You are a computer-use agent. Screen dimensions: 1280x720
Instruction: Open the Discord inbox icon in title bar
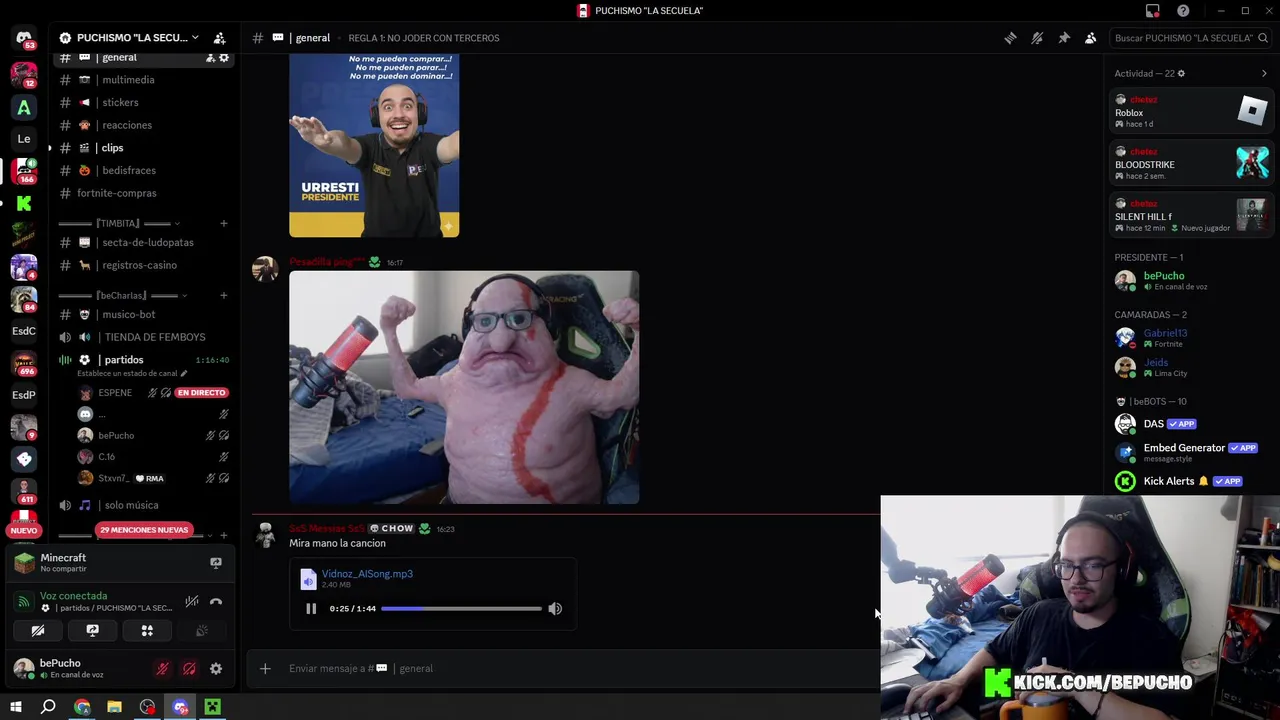click(1153, 11)
